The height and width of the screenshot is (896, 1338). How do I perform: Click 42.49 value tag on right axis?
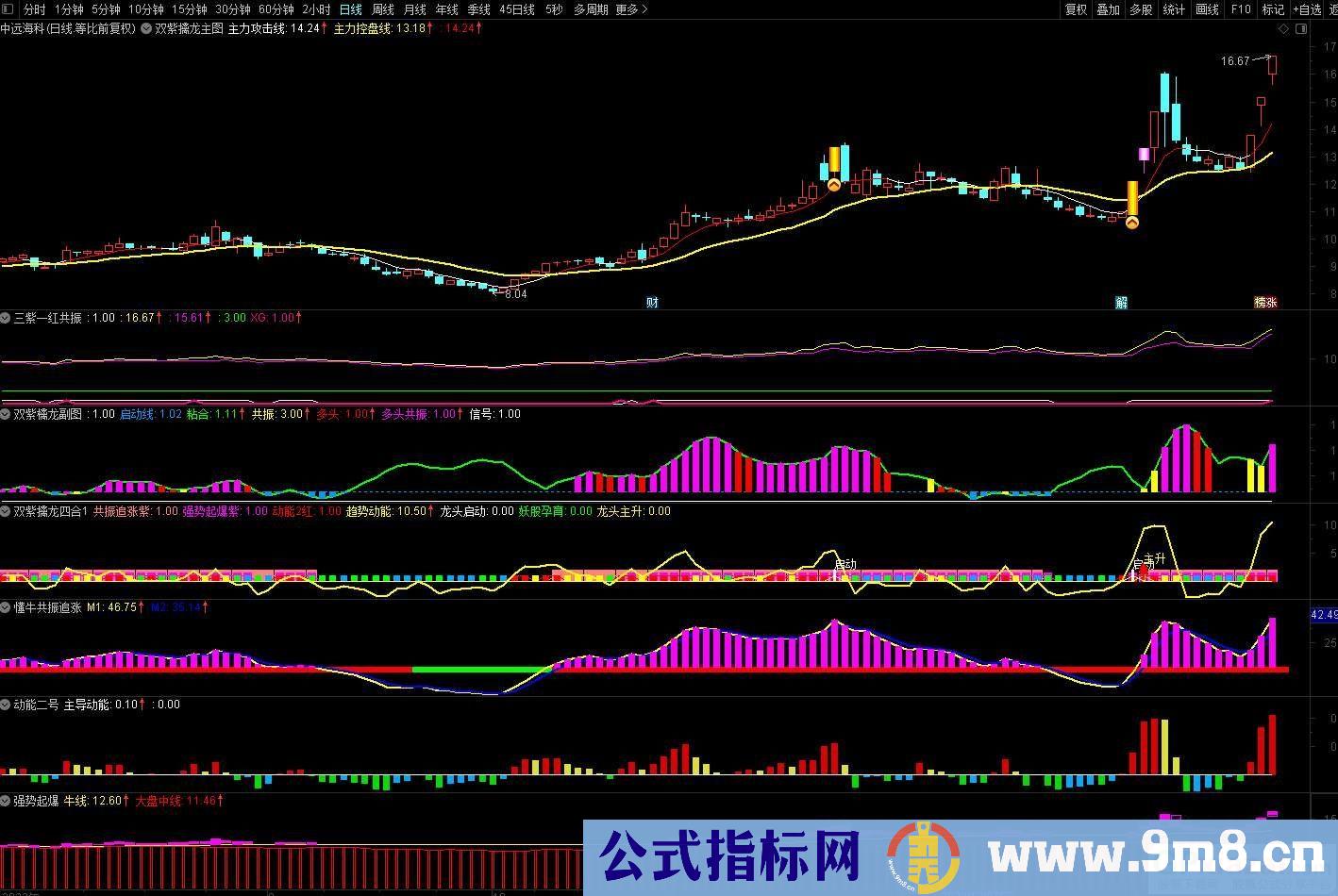[1324, 615]
